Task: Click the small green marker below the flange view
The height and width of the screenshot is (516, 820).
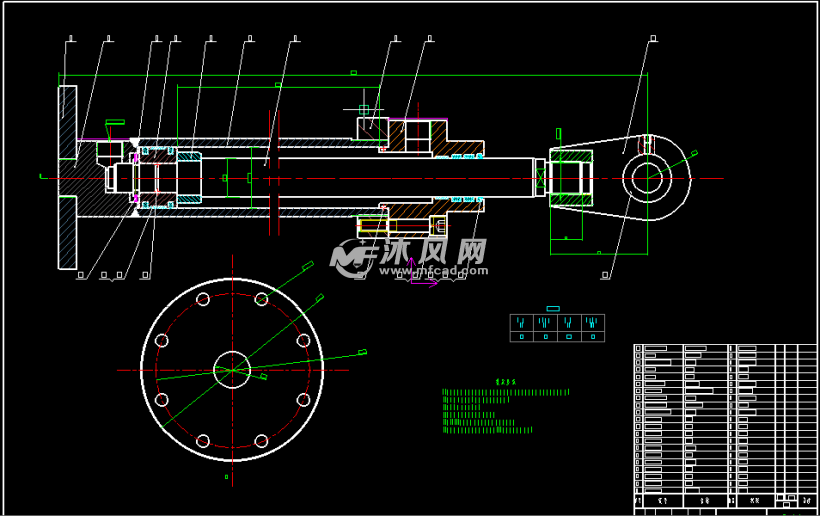Action: [227, 477]
